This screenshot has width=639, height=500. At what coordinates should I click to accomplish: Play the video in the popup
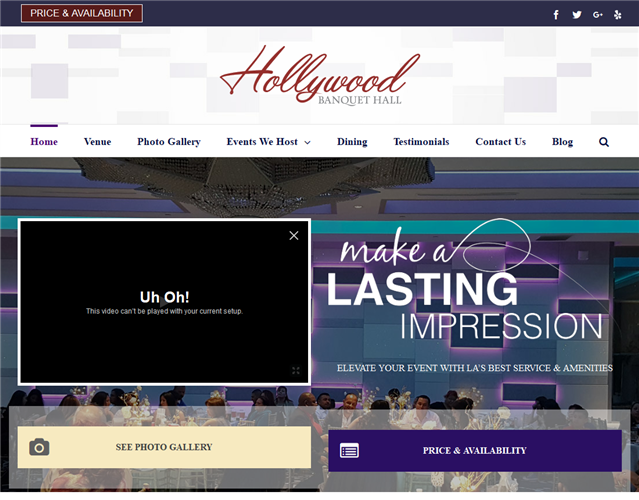tap(164, 302)
